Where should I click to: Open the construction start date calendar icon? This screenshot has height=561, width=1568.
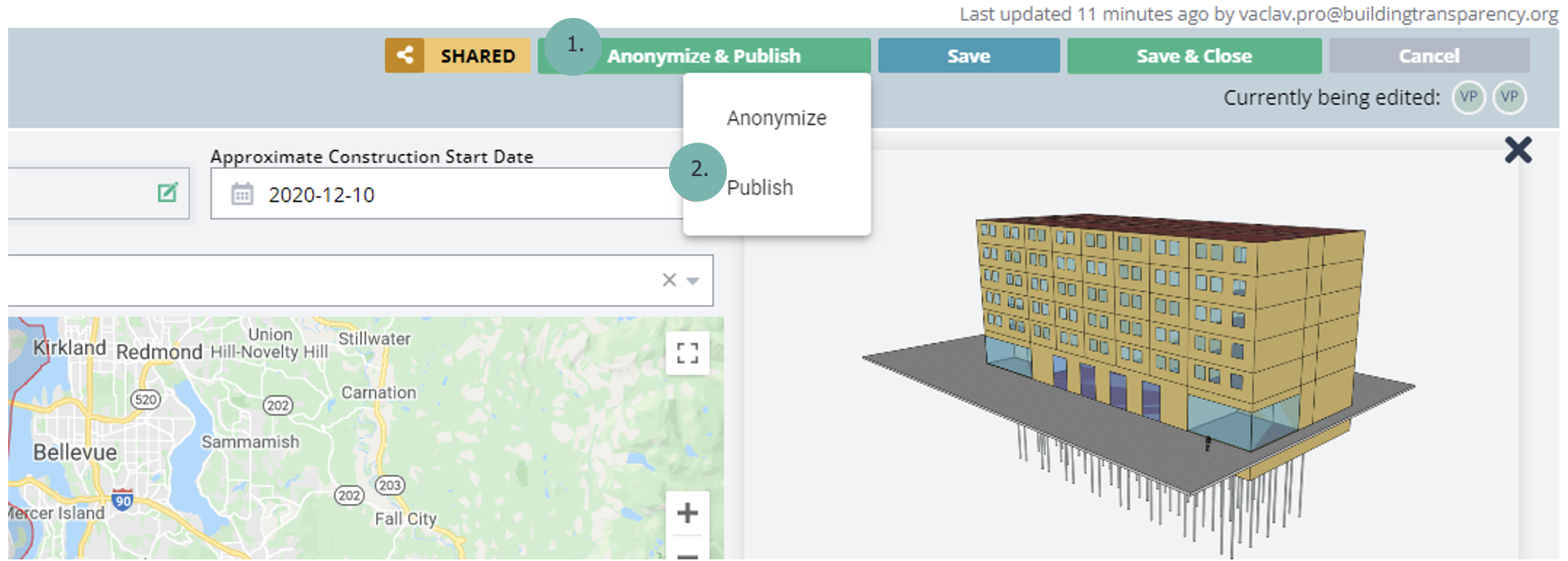242,194
